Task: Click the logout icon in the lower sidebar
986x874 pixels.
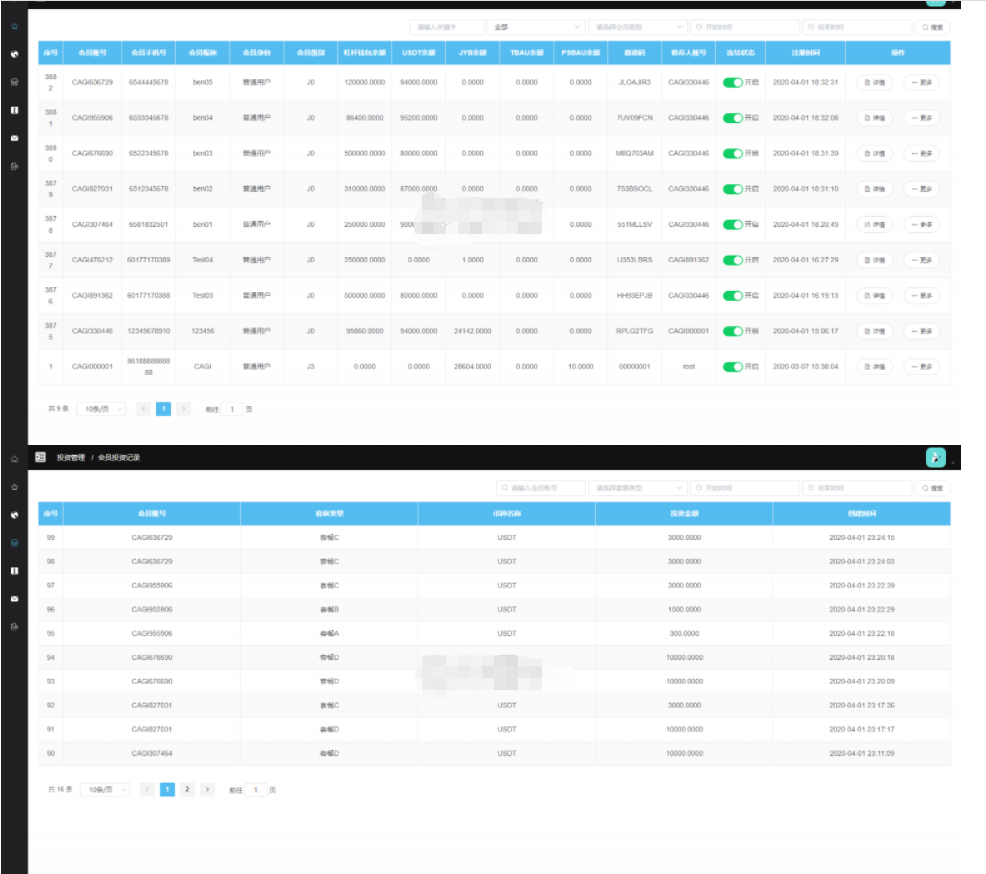Action: point(14,627)
